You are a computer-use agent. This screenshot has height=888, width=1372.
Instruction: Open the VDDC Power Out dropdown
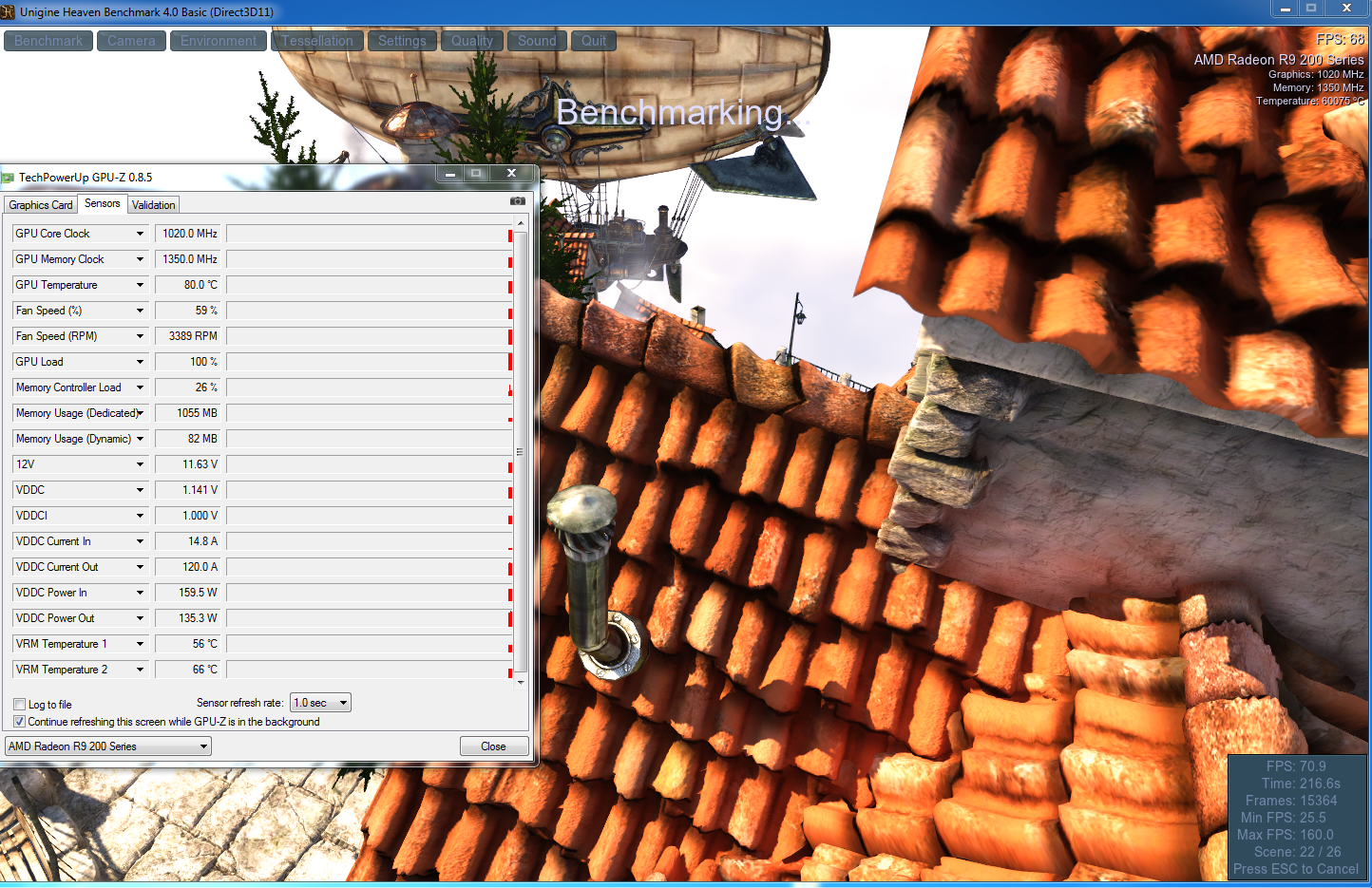(140, 618)
